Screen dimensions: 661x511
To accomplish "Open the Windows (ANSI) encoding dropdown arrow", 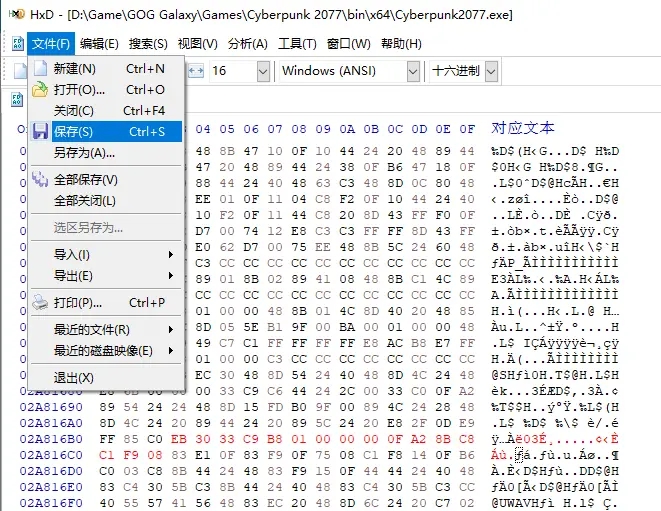I will 413,71.
